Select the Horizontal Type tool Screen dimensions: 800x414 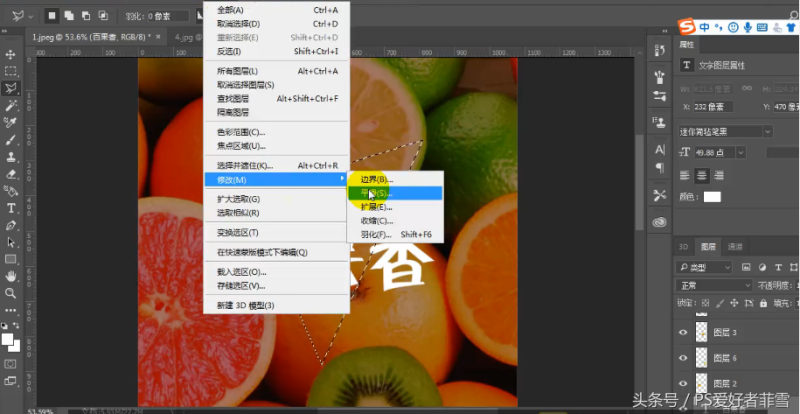pyautogui.click(x=10, y=208)
